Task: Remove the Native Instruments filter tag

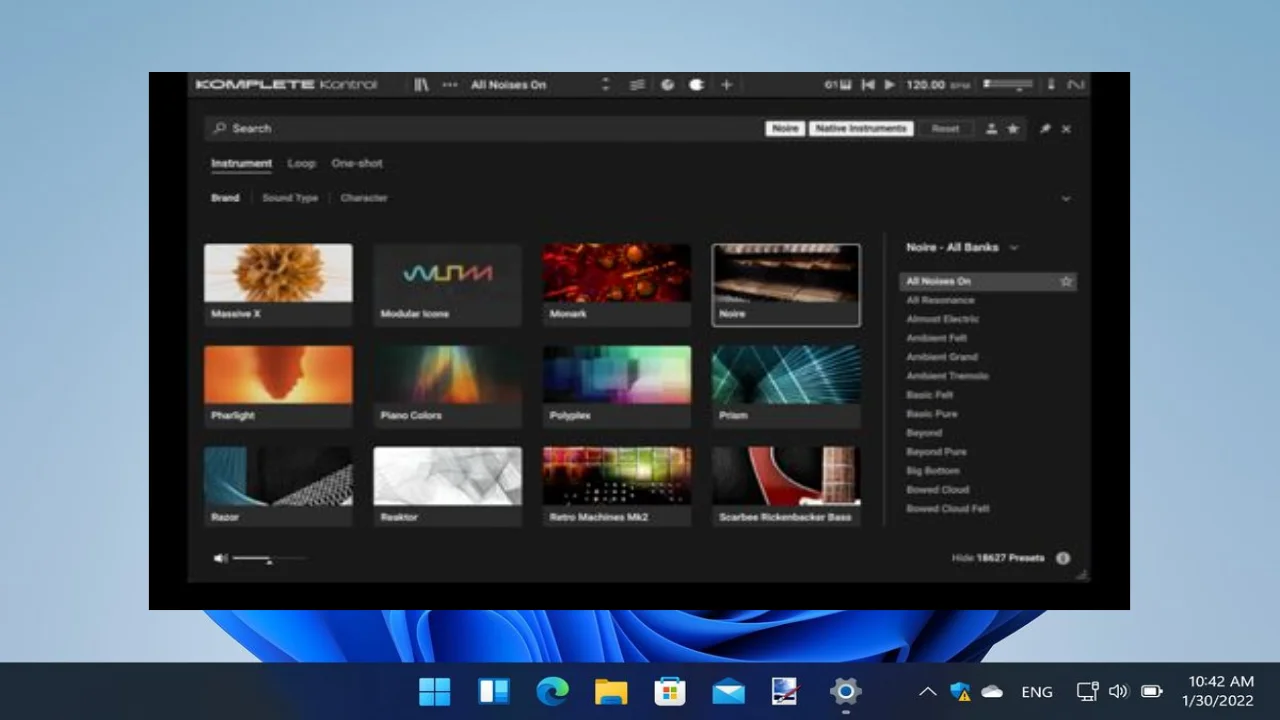Action: (861, 128)
